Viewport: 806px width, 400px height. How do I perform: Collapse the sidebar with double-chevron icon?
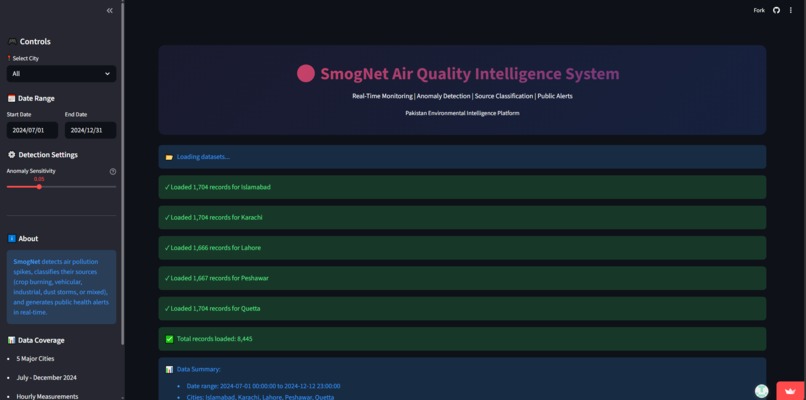coord(109,10)
